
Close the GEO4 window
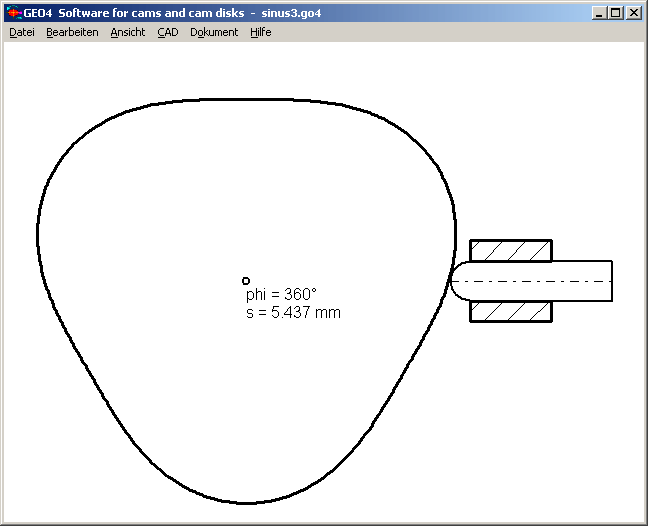(633, 13)
